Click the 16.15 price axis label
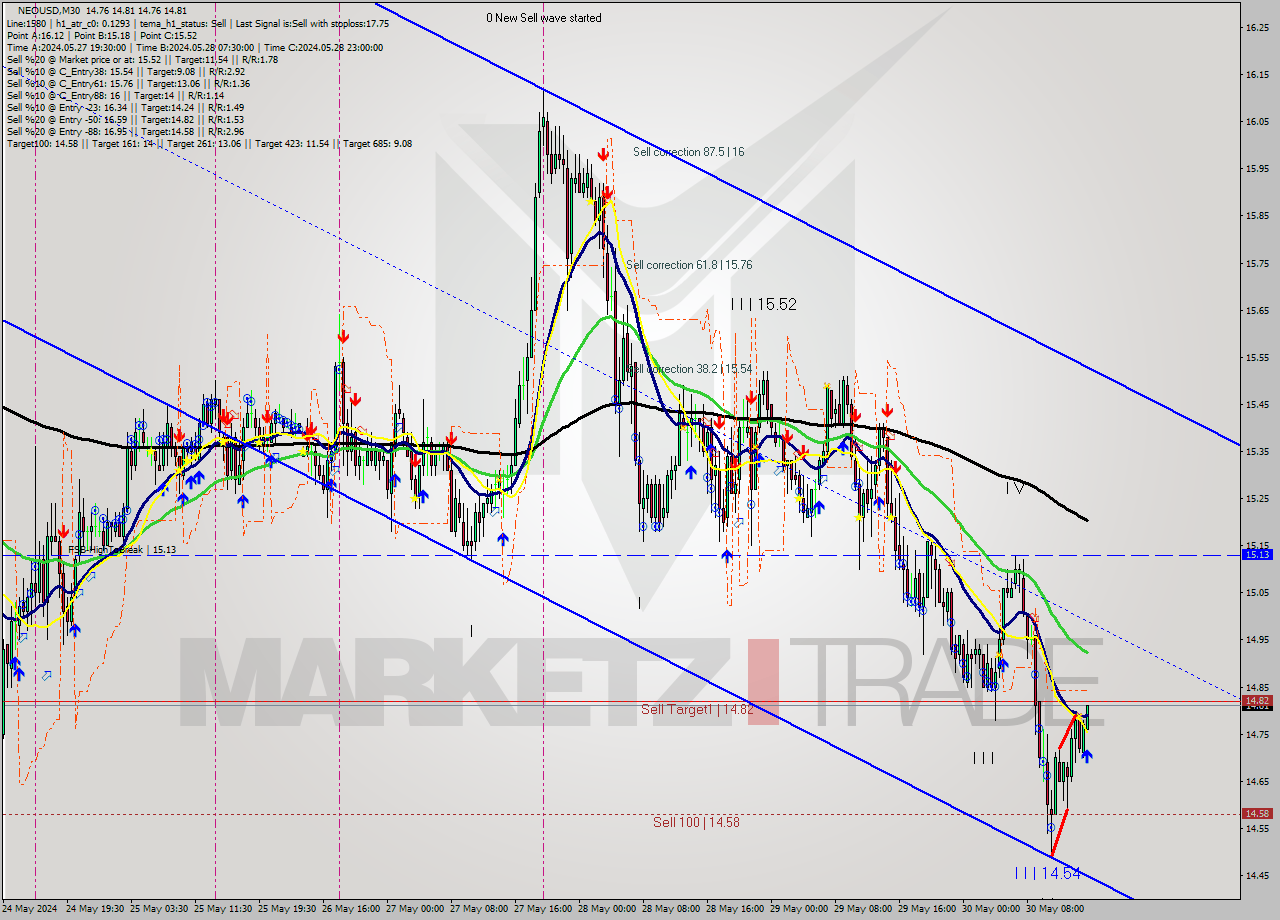The image size is (1280, 920). pos(1256,74)
